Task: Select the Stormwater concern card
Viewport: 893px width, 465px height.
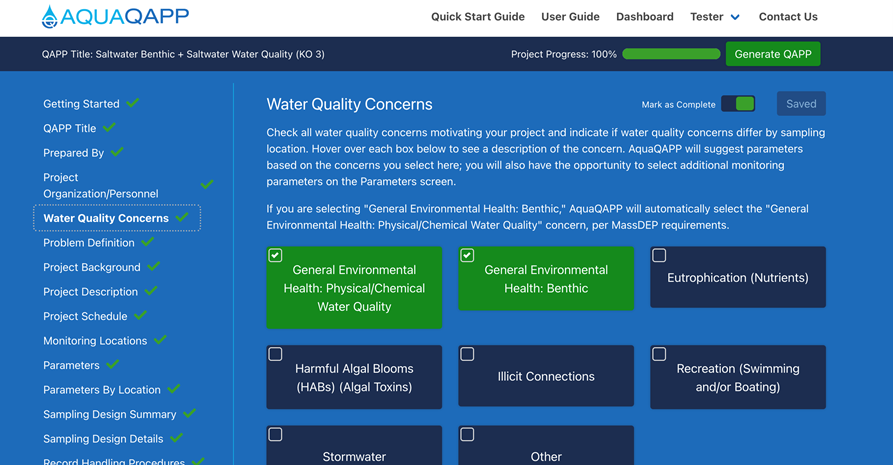Action: pyautogui.click(x=354, y=446)
